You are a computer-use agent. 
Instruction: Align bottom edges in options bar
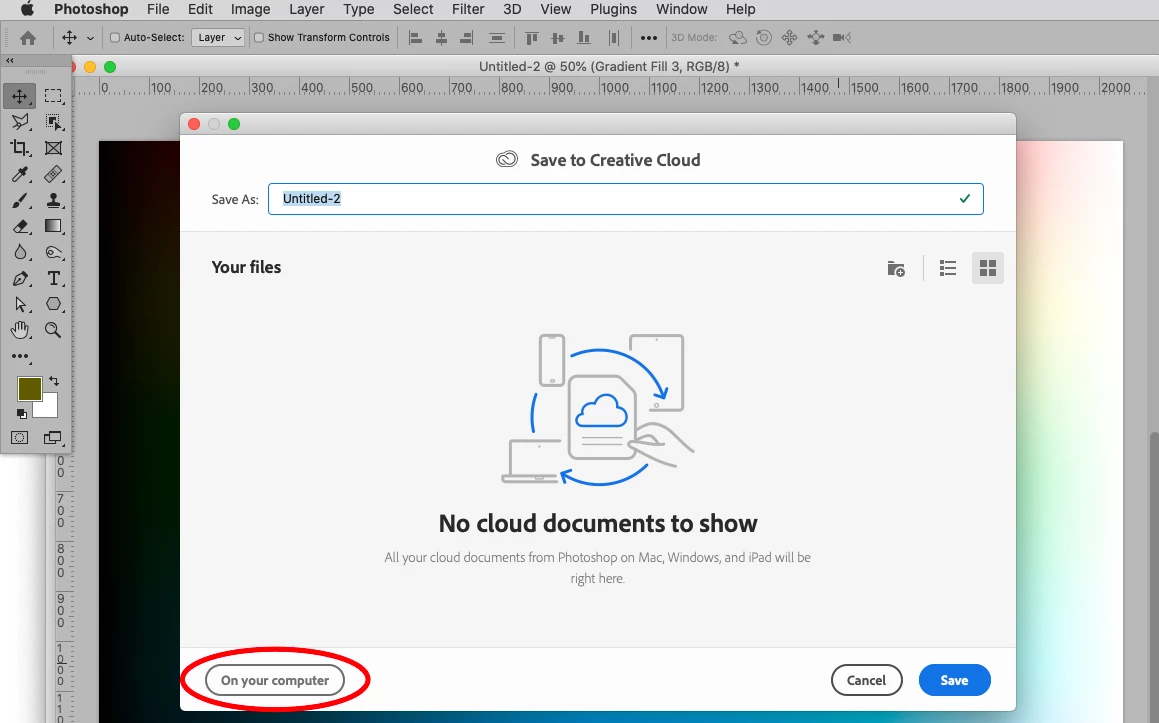584,38
